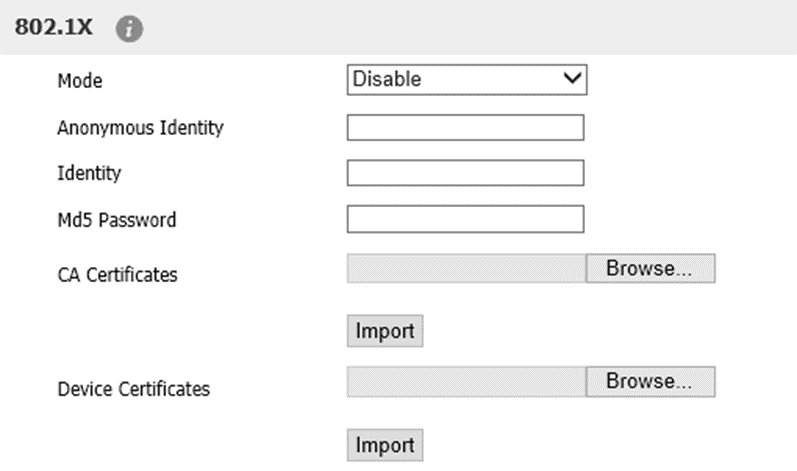
Task: Click the CA Certificates file path box
Action: click(466, 269)
